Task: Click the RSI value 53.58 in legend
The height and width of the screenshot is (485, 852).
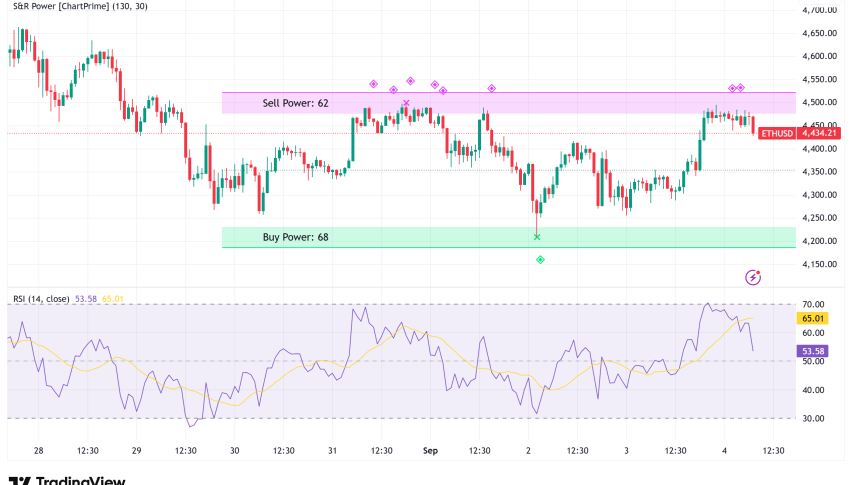Action: (86, 299)
